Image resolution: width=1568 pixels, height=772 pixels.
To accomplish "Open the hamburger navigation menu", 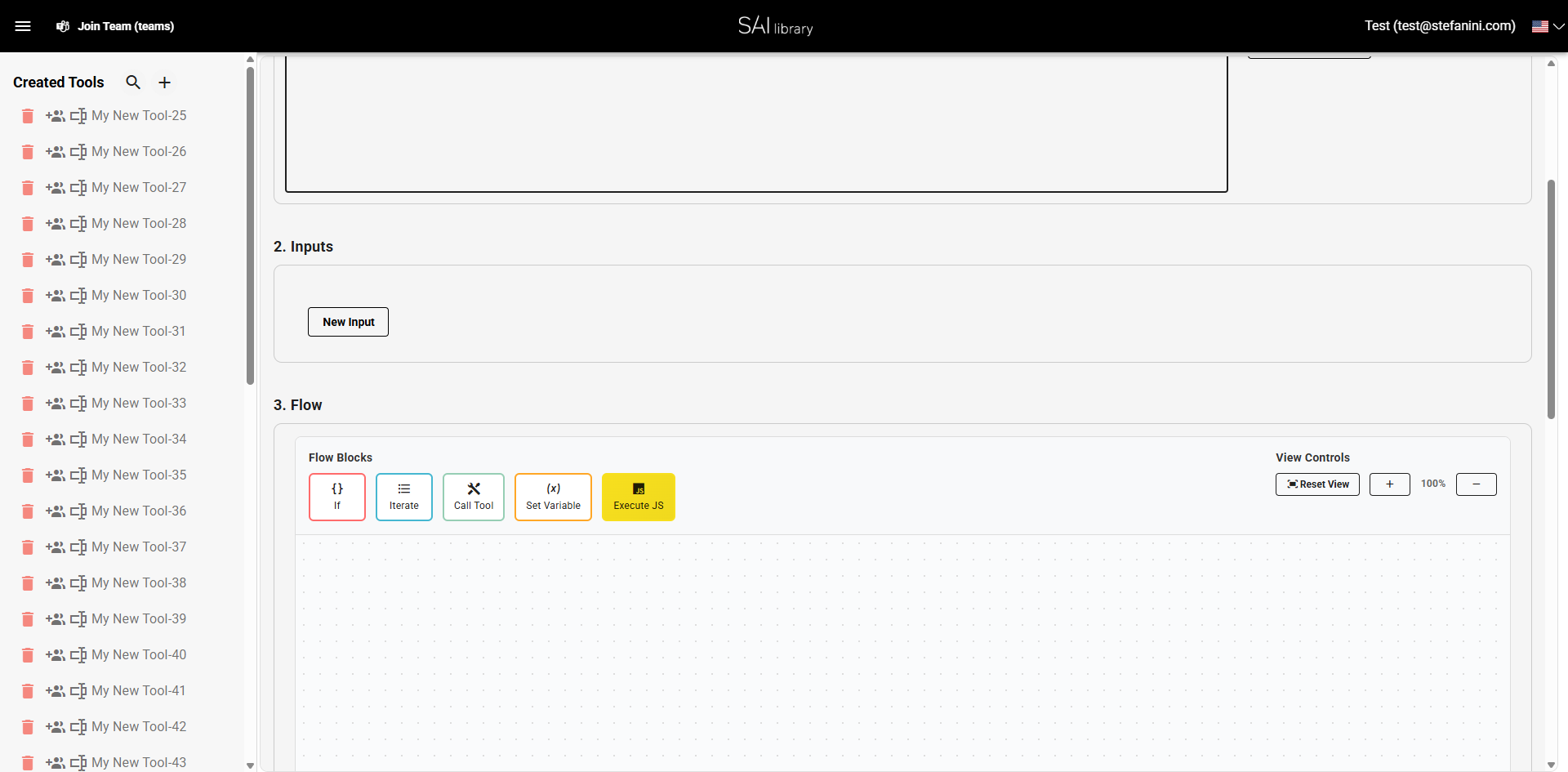I will (23, 26).
